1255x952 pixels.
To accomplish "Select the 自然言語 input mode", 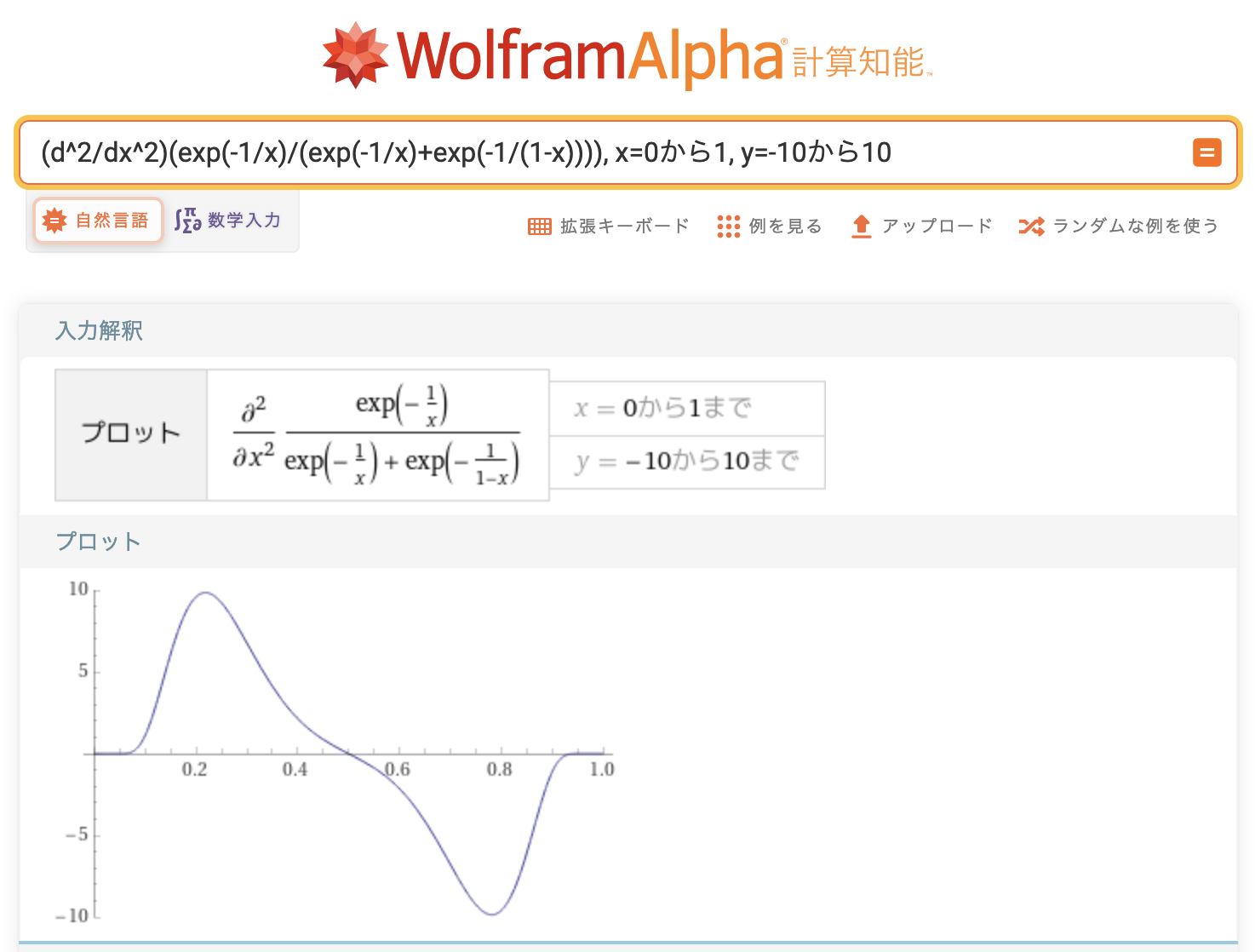I will (98, 221).
